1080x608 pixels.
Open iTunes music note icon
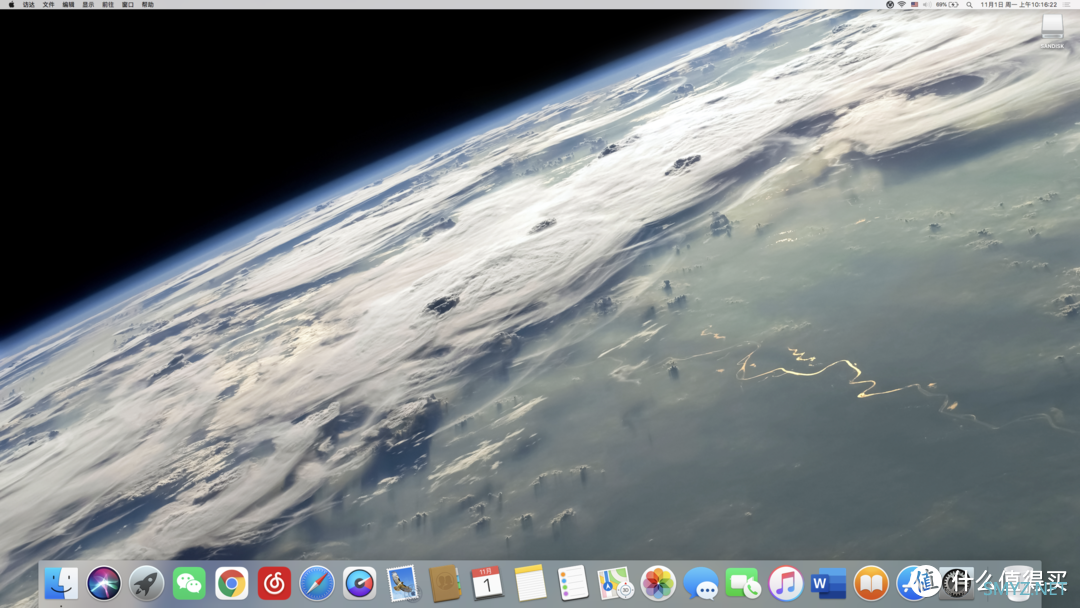click(786, 584)
